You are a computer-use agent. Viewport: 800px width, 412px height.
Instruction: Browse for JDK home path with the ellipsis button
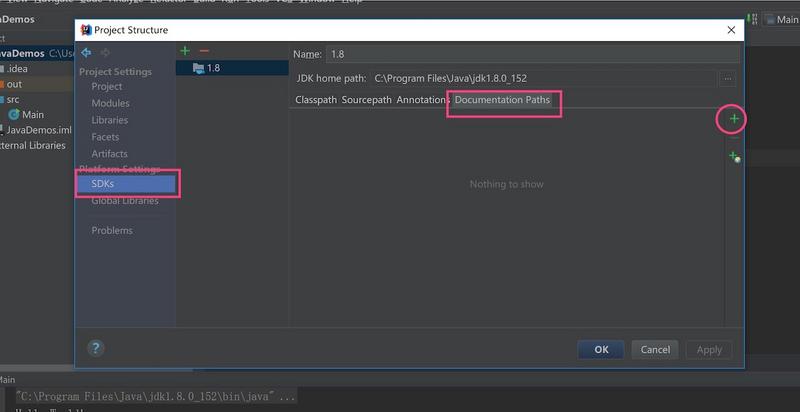pos(728,79)
